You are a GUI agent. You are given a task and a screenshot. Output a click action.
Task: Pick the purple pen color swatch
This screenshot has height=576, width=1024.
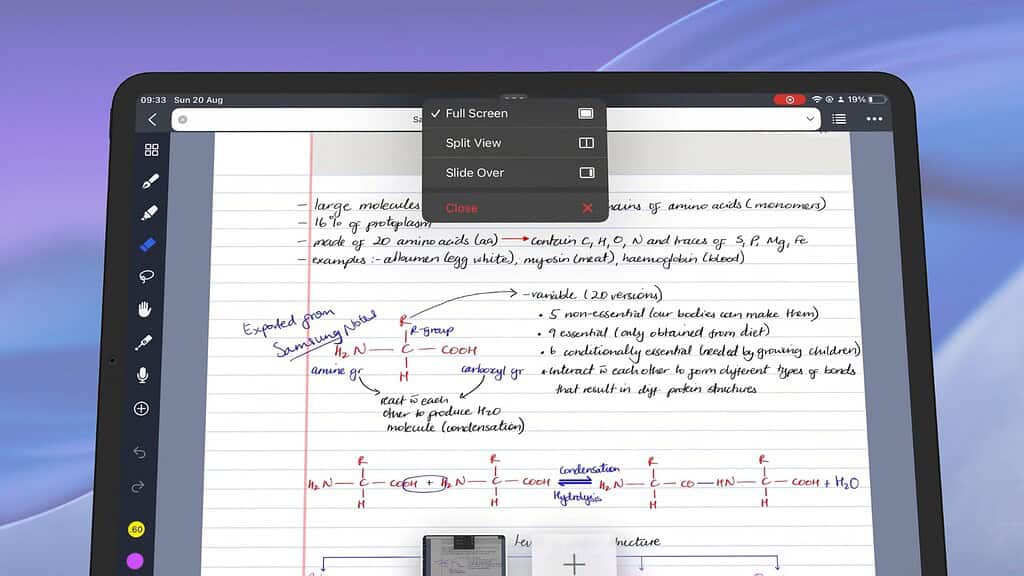point(135,560)
